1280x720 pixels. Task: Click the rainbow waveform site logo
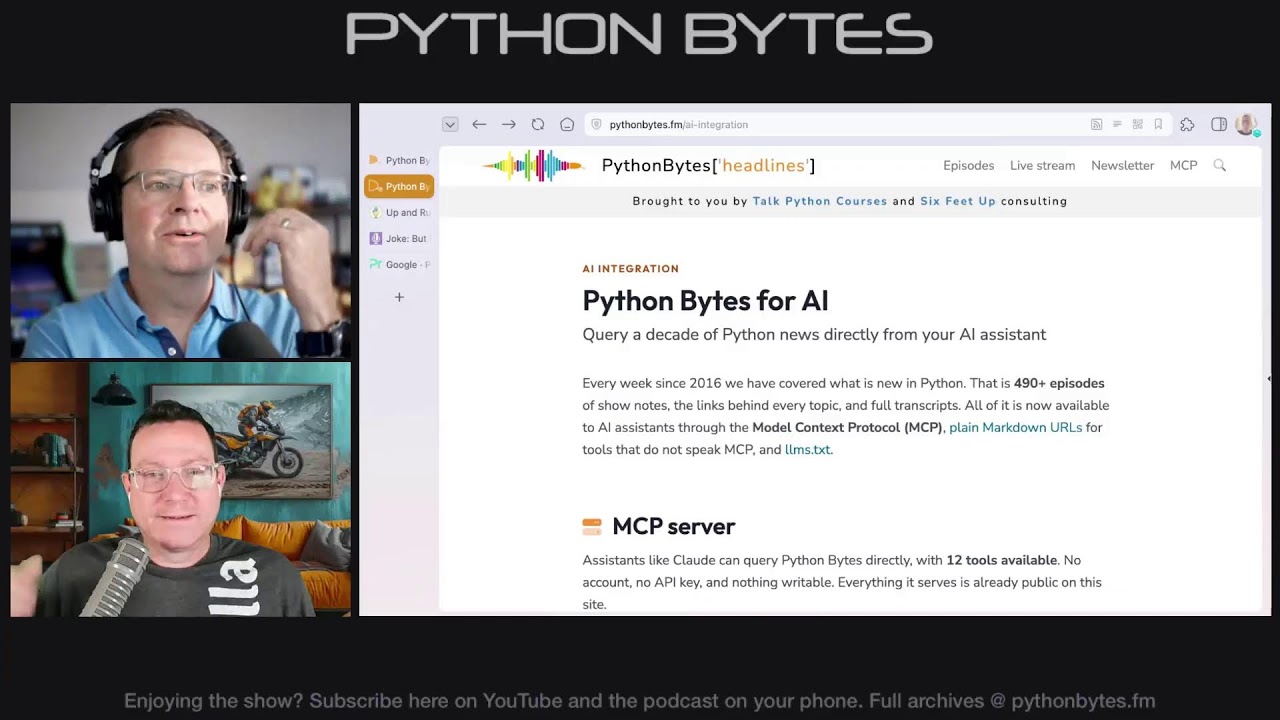[533, 165]
